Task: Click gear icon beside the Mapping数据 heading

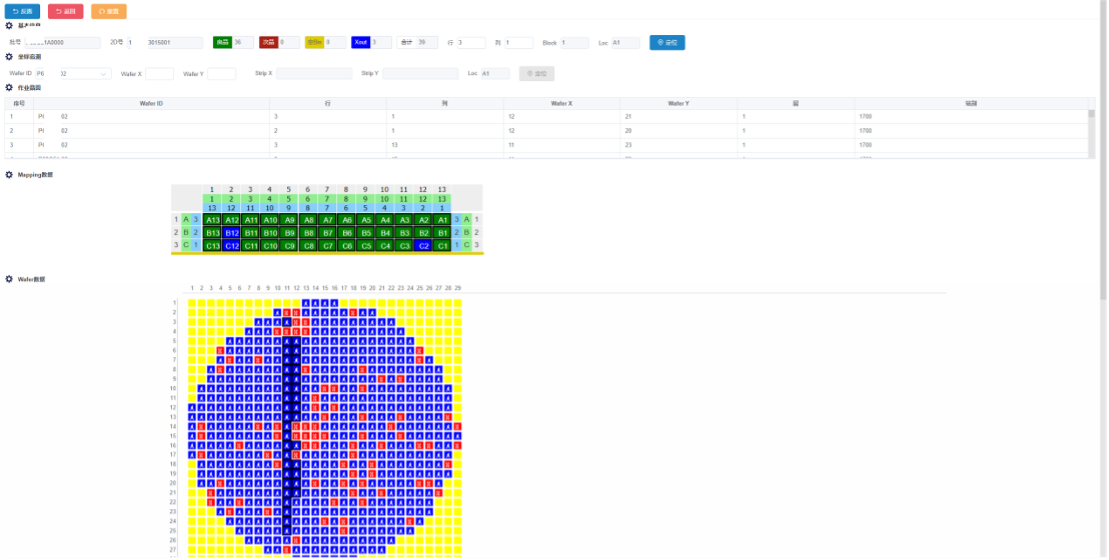Action: tap(9, 175)
